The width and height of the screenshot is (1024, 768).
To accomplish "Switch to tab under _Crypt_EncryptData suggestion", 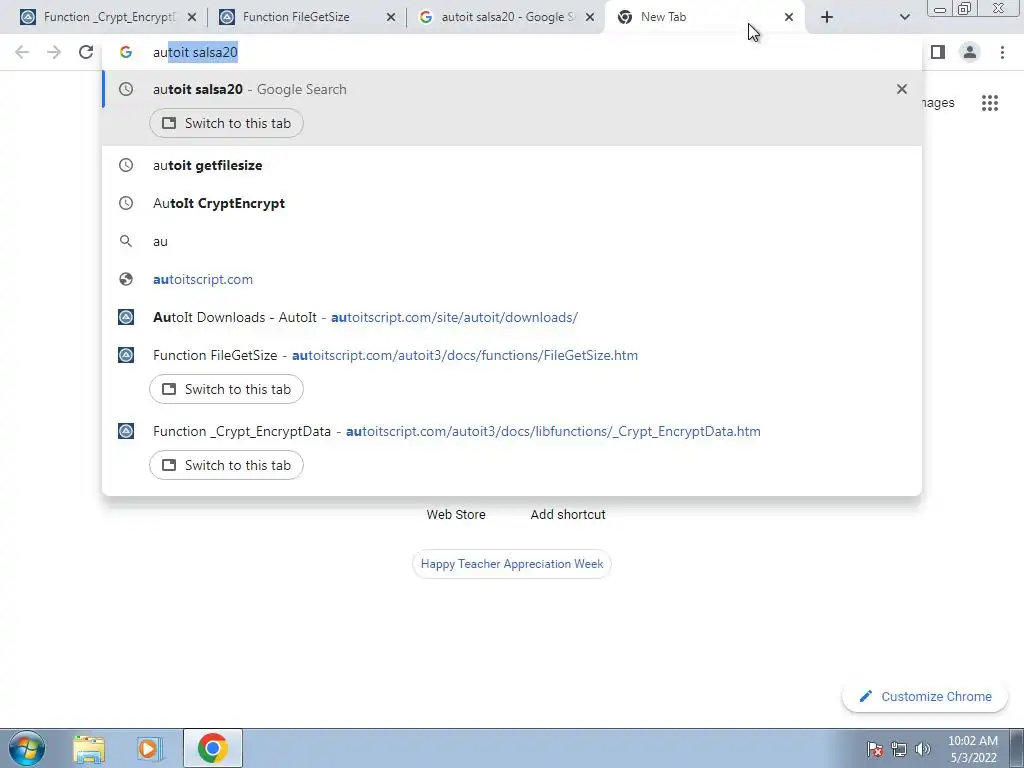I will tap(227, 465).
